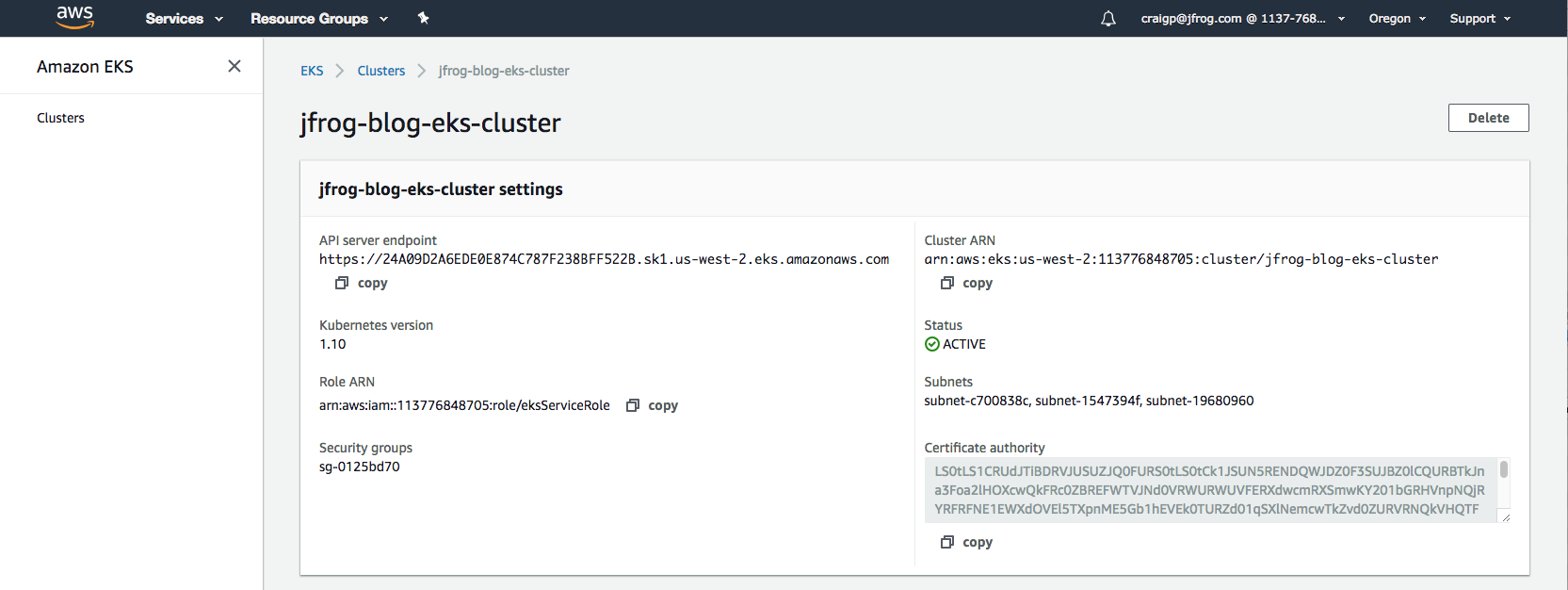The height and width of the screenshot is (590, 1568).
Task: Click the copy icon for Cluster ARN
Action: tap(947, 283)
